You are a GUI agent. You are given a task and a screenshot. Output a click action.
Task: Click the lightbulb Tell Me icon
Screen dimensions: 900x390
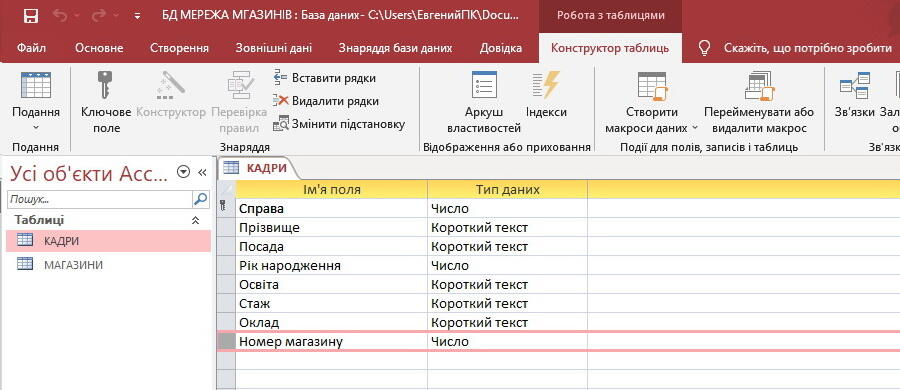tap(705, 48)
